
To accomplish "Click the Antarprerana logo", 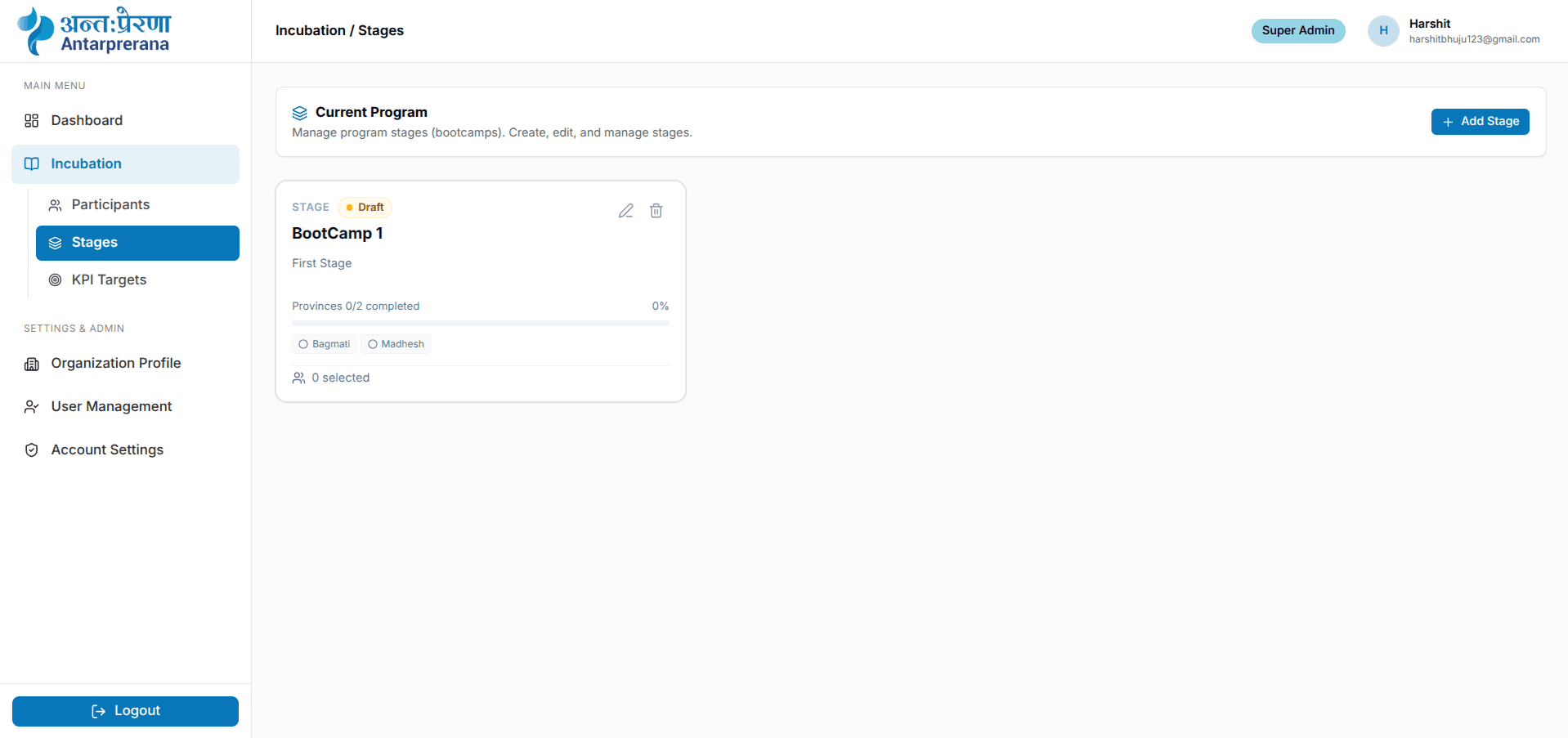I will (x=94, y=31).
